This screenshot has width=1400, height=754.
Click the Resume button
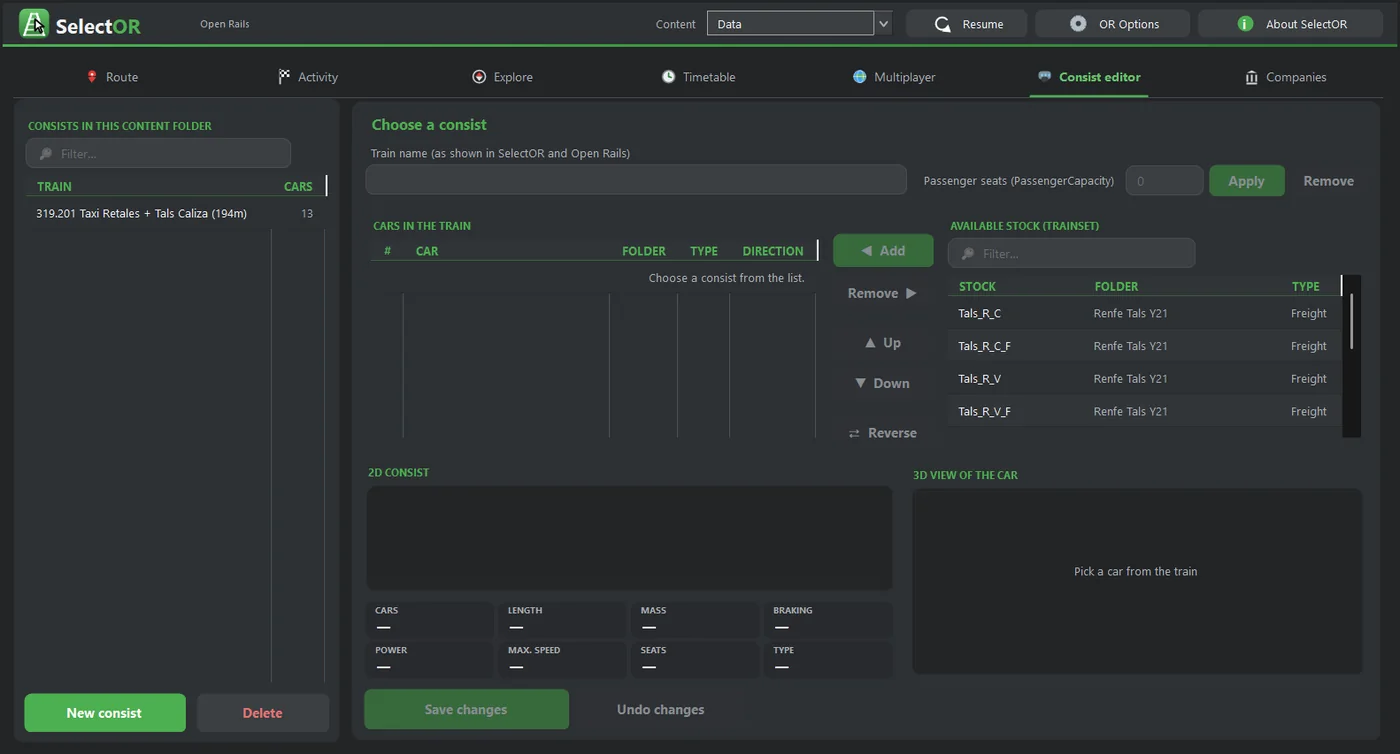coord(966,24)
